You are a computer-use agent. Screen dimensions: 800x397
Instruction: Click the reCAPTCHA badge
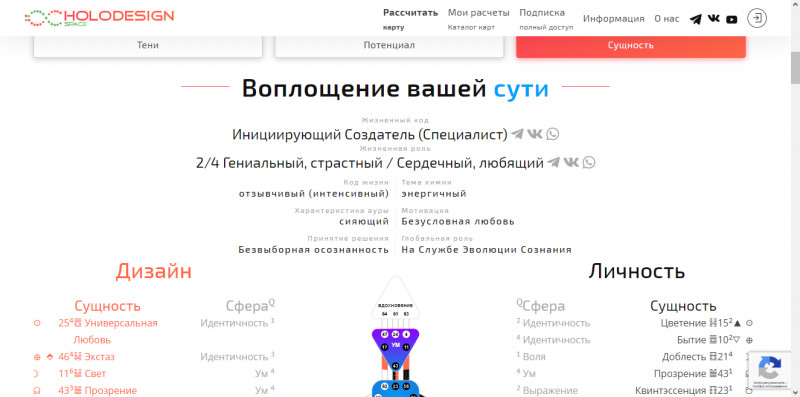pos(769,369)
